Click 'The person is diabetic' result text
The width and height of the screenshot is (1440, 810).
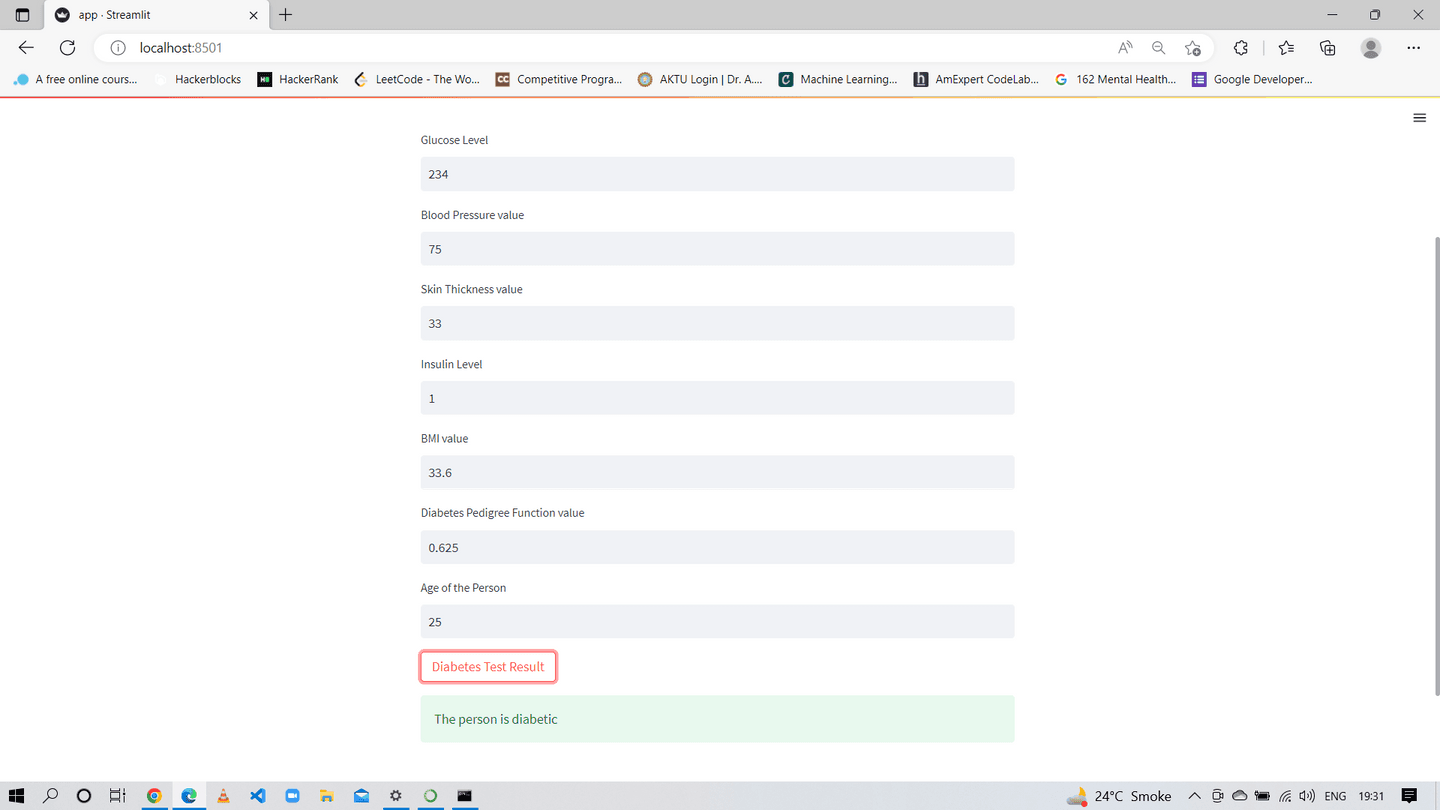[x=496, y=719]
